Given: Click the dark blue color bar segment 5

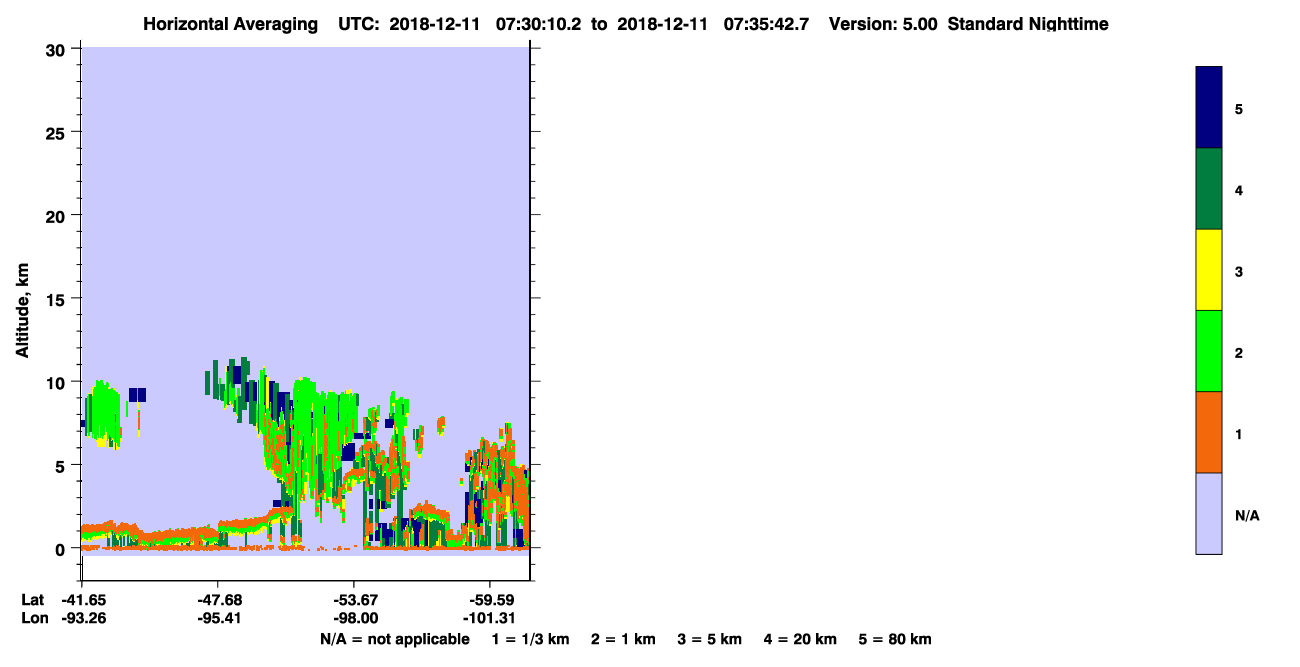Looking at the screenshot, I should pos(1209,108).
